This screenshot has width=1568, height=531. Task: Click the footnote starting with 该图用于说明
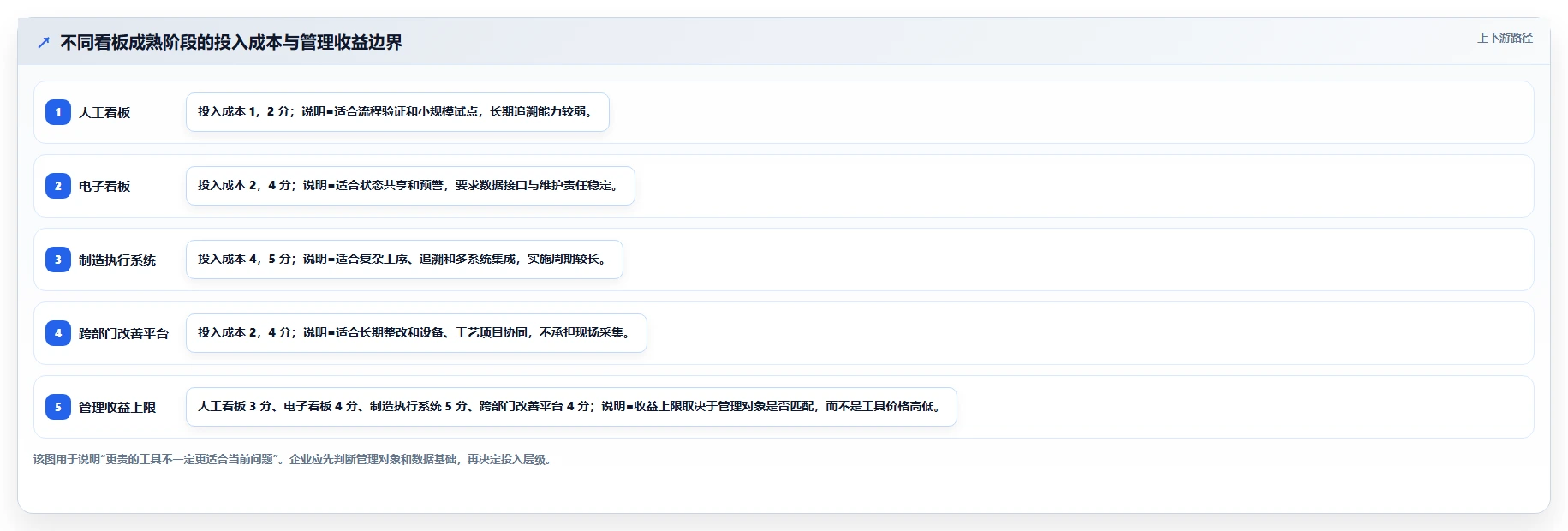[x=295, y=459]
